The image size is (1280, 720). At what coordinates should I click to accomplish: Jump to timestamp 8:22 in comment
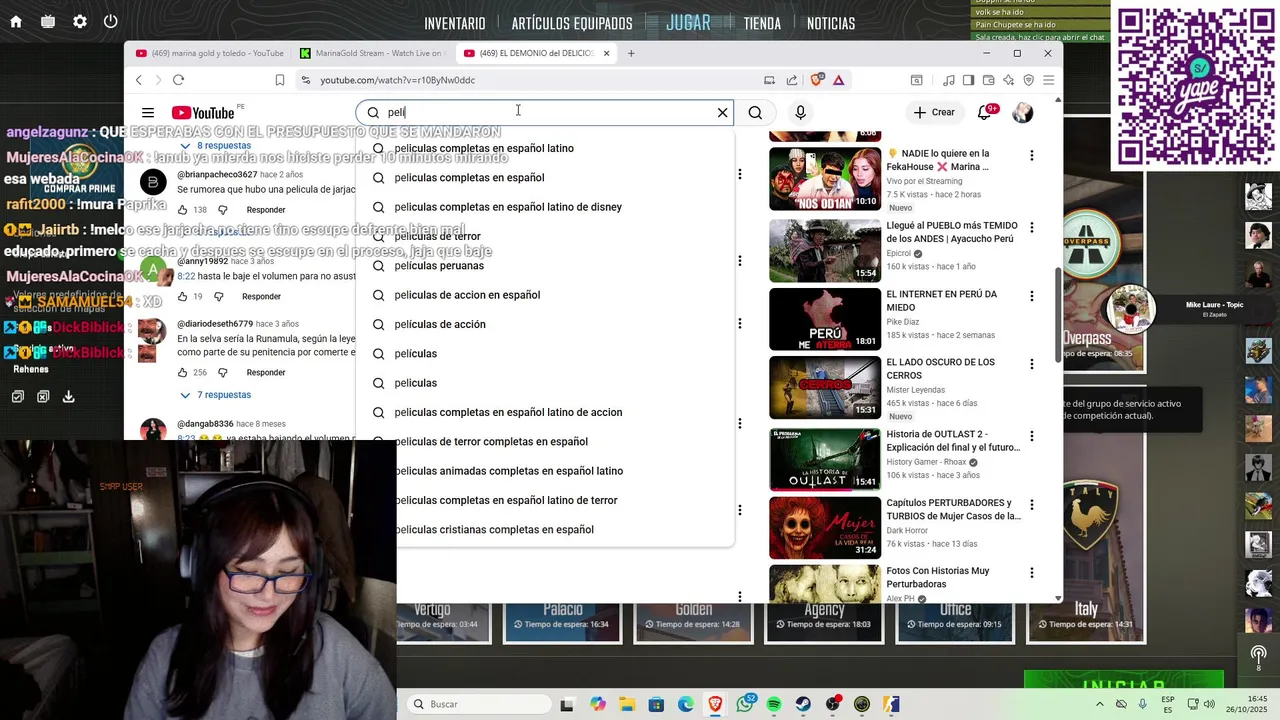[186, 276]
